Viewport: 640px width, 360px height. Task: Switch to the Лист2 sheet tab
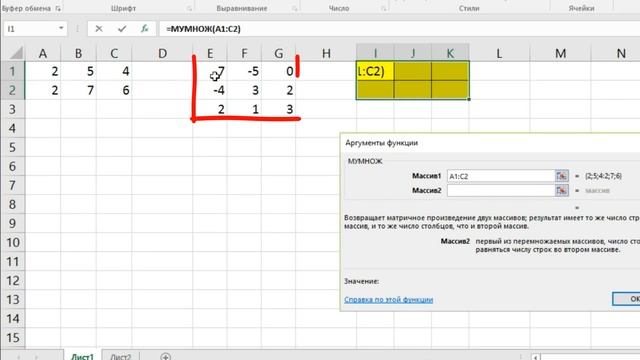[x=120, y=356]
